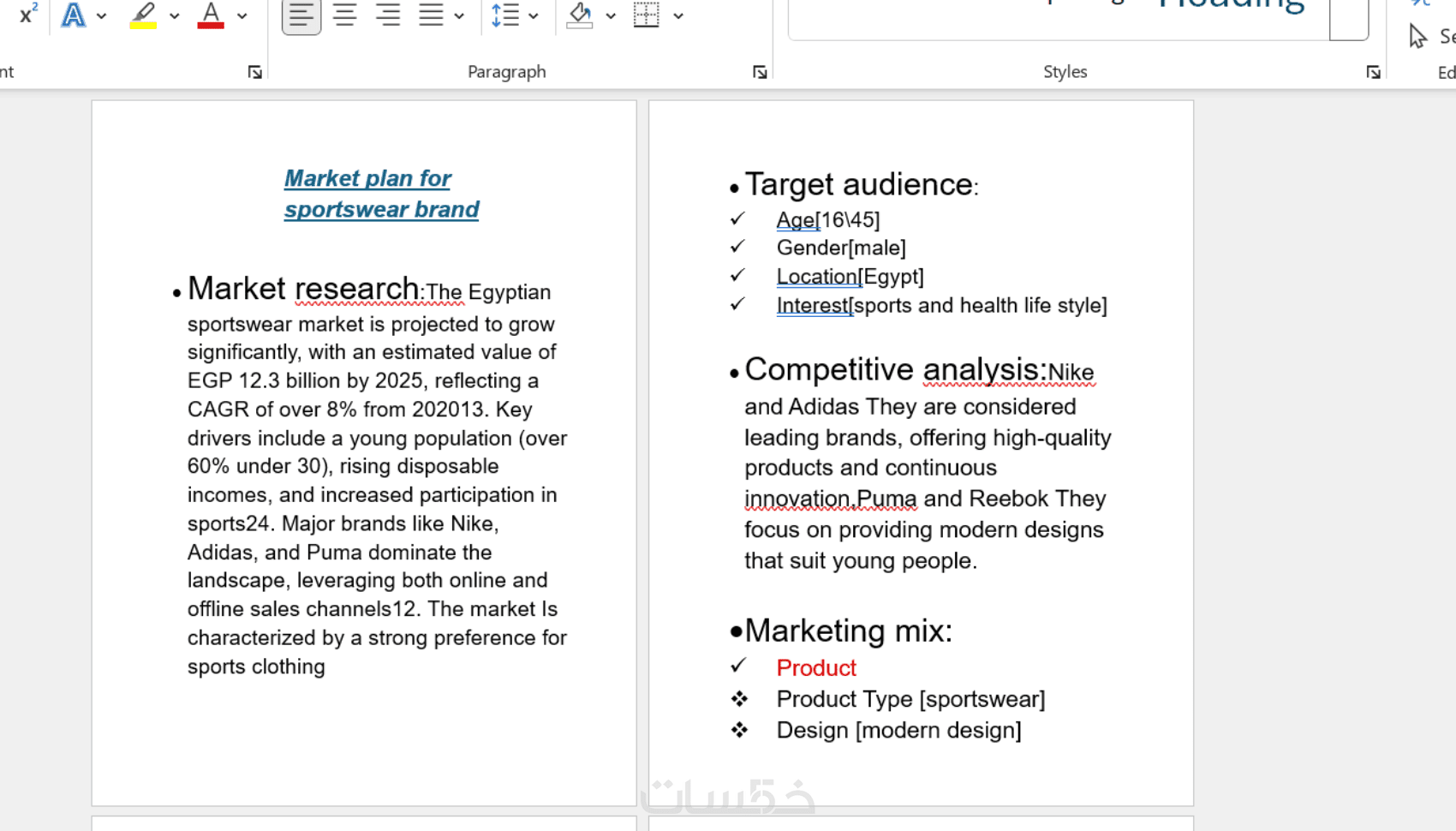The image size is (1456, 831).
Task: Click the 'Location[Egypt]' list item
Action: (x=850, y=277)
